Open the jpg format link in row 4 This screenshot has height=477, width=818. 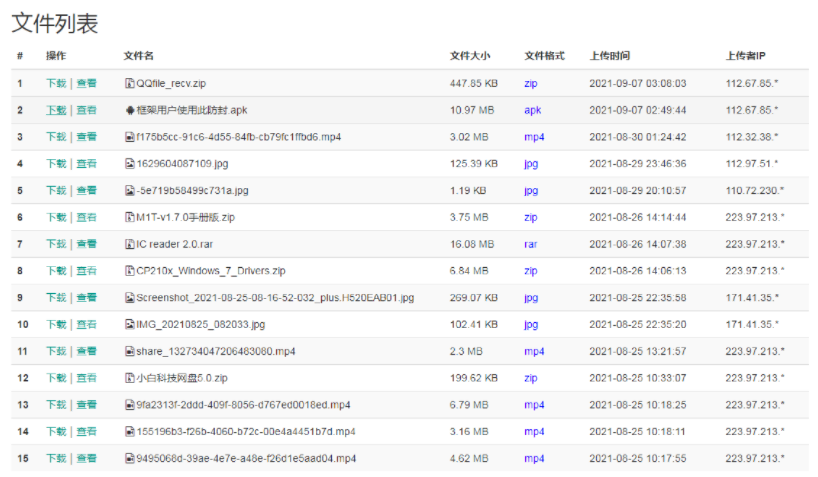531,164
